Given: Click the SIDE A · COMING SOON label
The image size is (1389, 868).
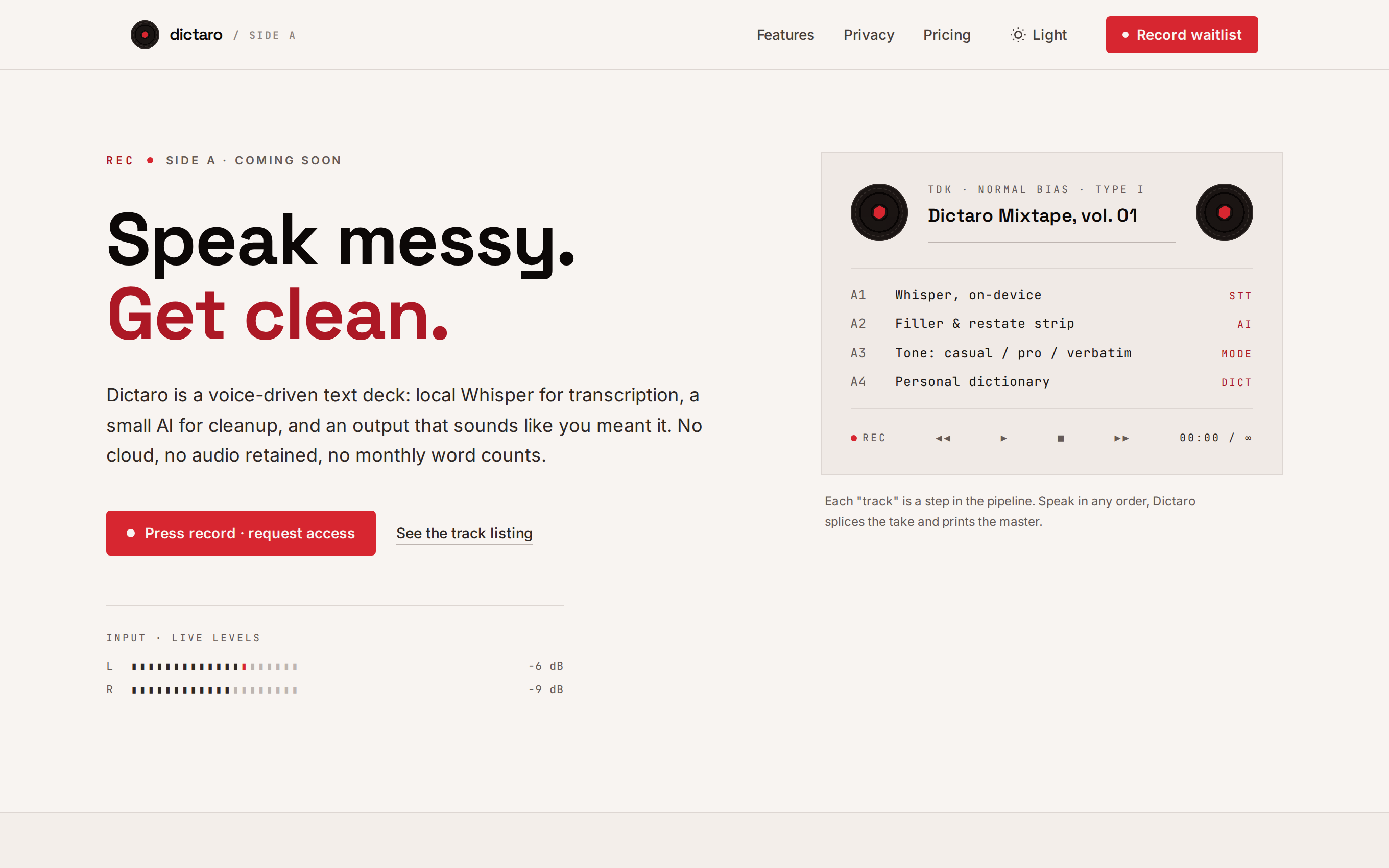Looking at the screenshot, I should pos(254,160).
